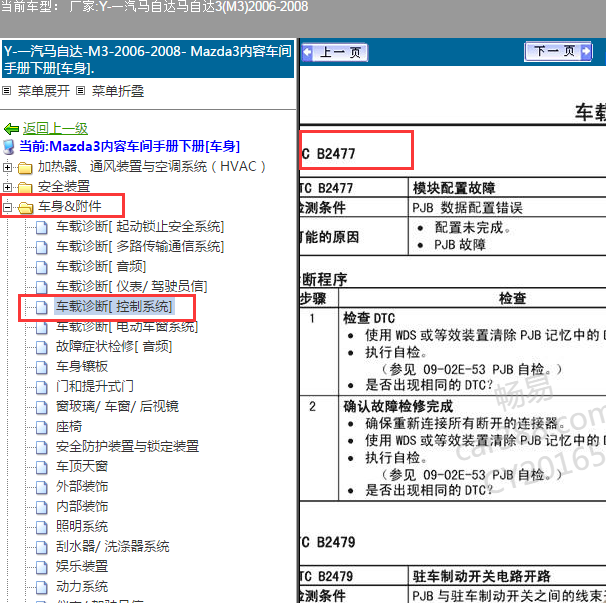The width and height of the screenshot is (606, 603).
Task: Open the 照明系统 document
Action: pyautogui.click(x=82, y=526)
